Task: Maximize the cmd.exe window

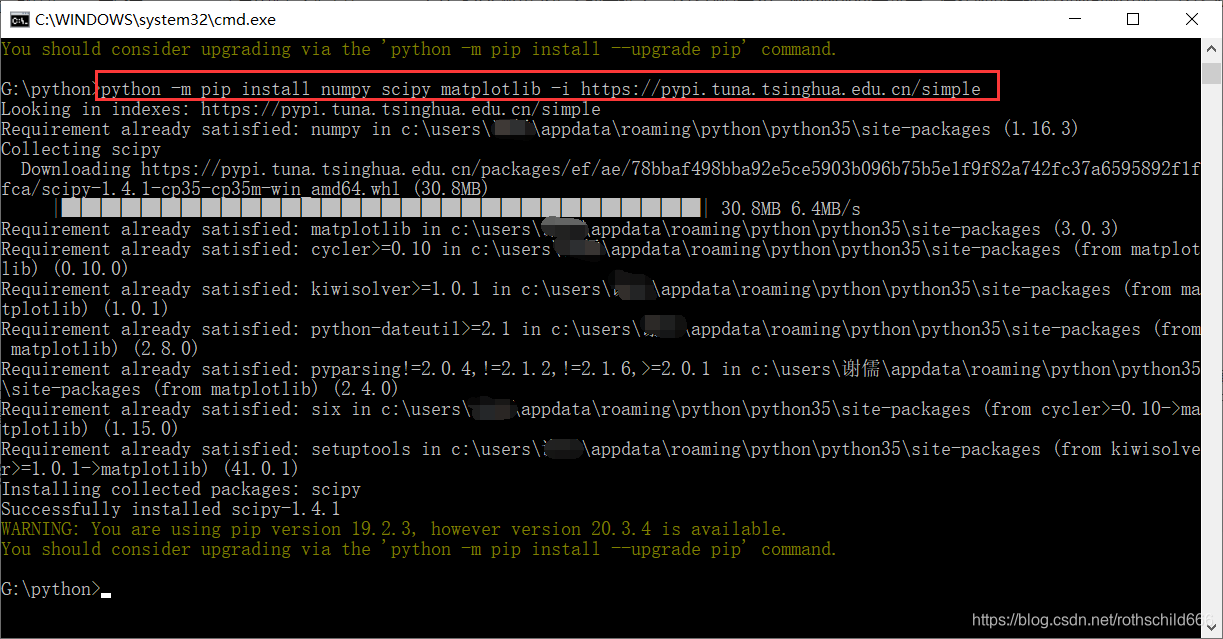Action: [x=1132, y=19]
